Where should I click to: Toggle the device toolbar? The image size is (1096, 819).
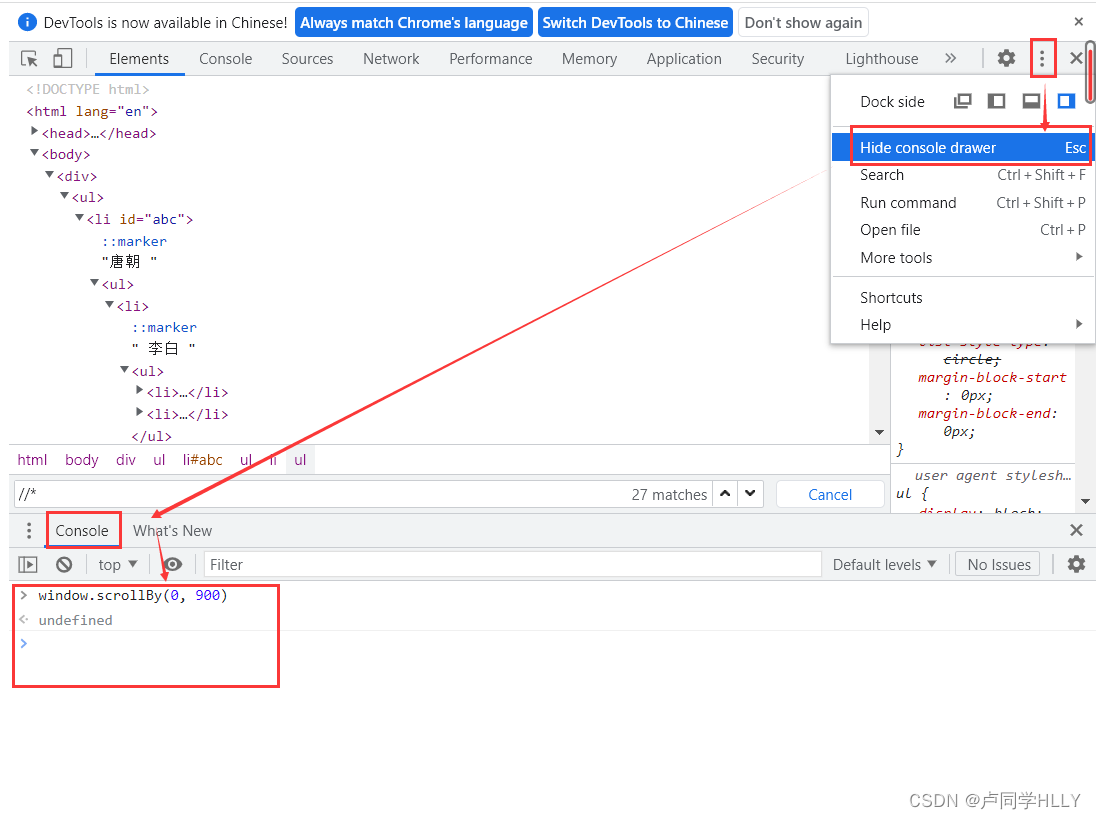tap(62, 58)
